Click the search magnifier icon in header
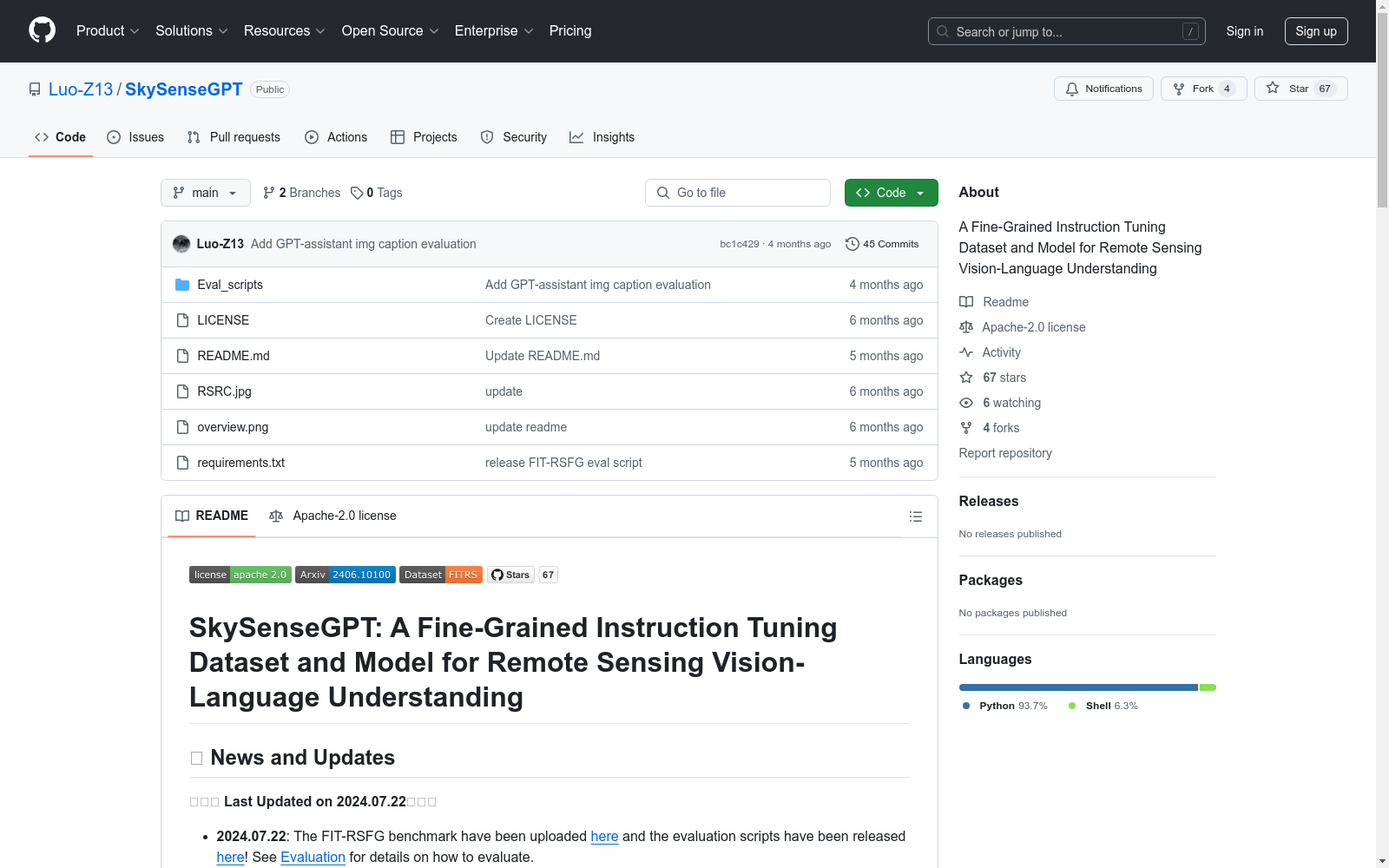1389x868 pixels. point(943,31)
